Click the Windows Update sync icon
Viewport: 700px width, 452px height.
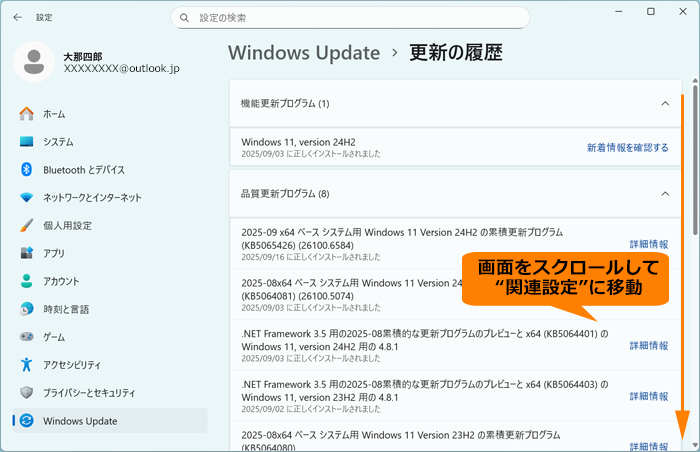click(x=26, y=420)
